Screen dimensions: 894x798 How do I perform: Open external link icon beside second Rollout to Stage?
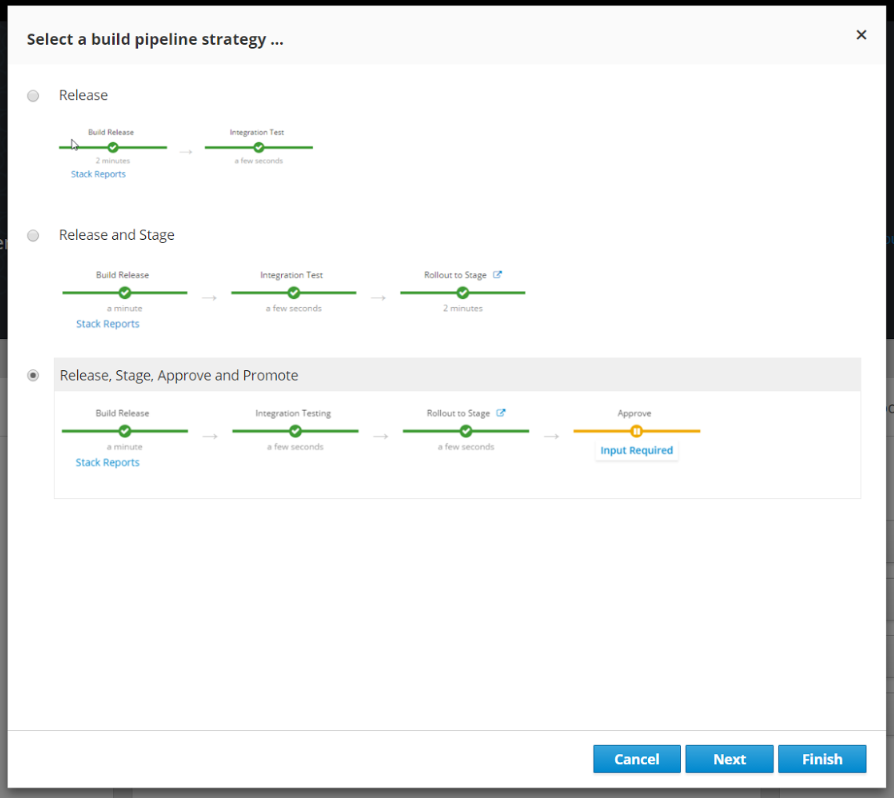pos(498,275)
